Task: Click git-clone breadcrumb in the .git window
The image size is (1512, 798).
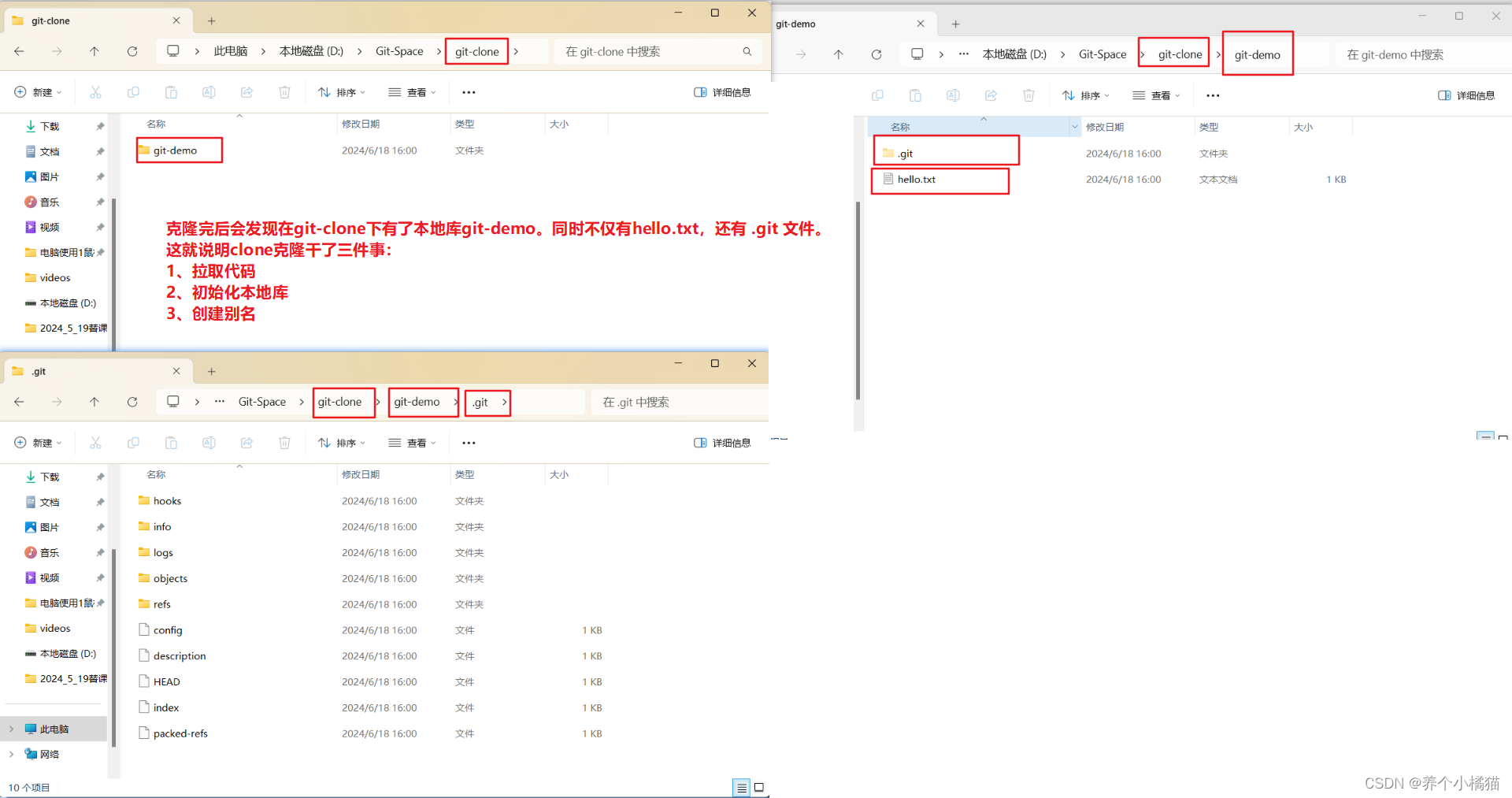Action: [340, 402]
